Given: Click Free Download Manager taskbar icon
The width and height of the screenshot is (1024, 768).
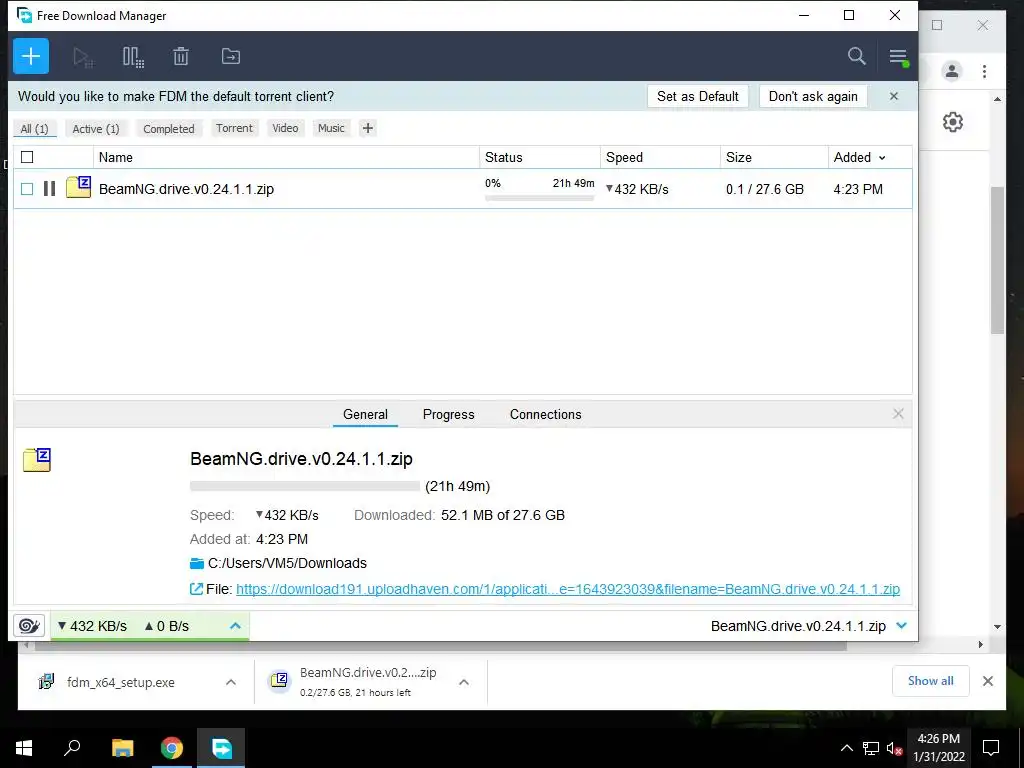Looking at the screenshot, I should point(221,748).
